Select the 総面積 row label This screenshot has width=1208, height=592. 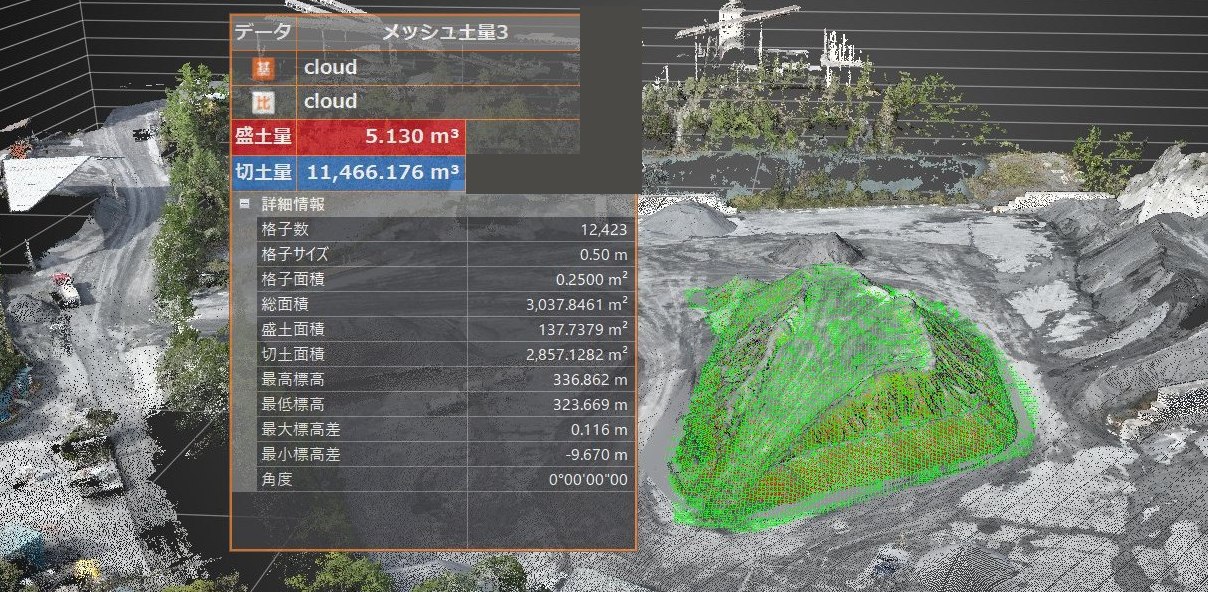click(x=284, y=304)
